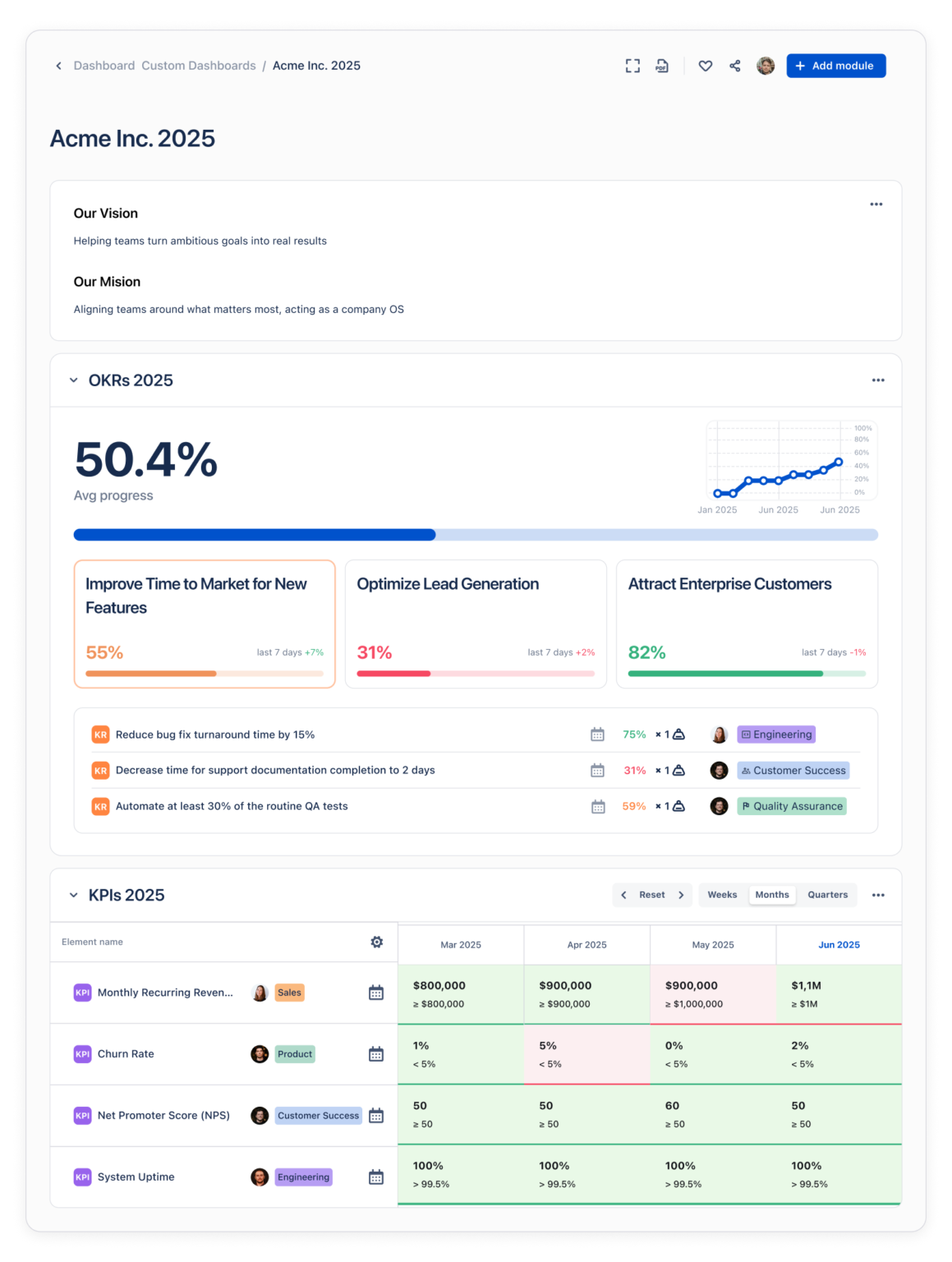The image size is (952, 1262).
Task: Click NPS 60 cell for May 2025
Action: coord(713,1115)
